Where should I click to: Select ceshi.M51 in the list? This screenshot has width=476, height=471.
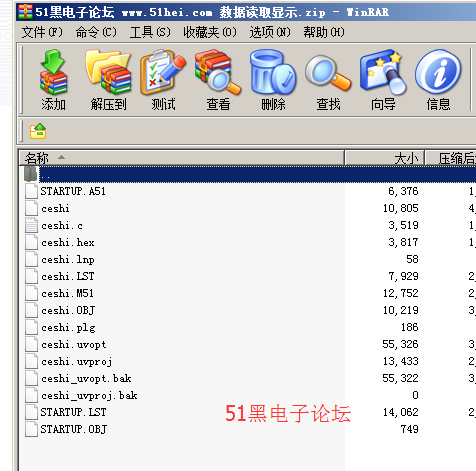tap(67, 293)
